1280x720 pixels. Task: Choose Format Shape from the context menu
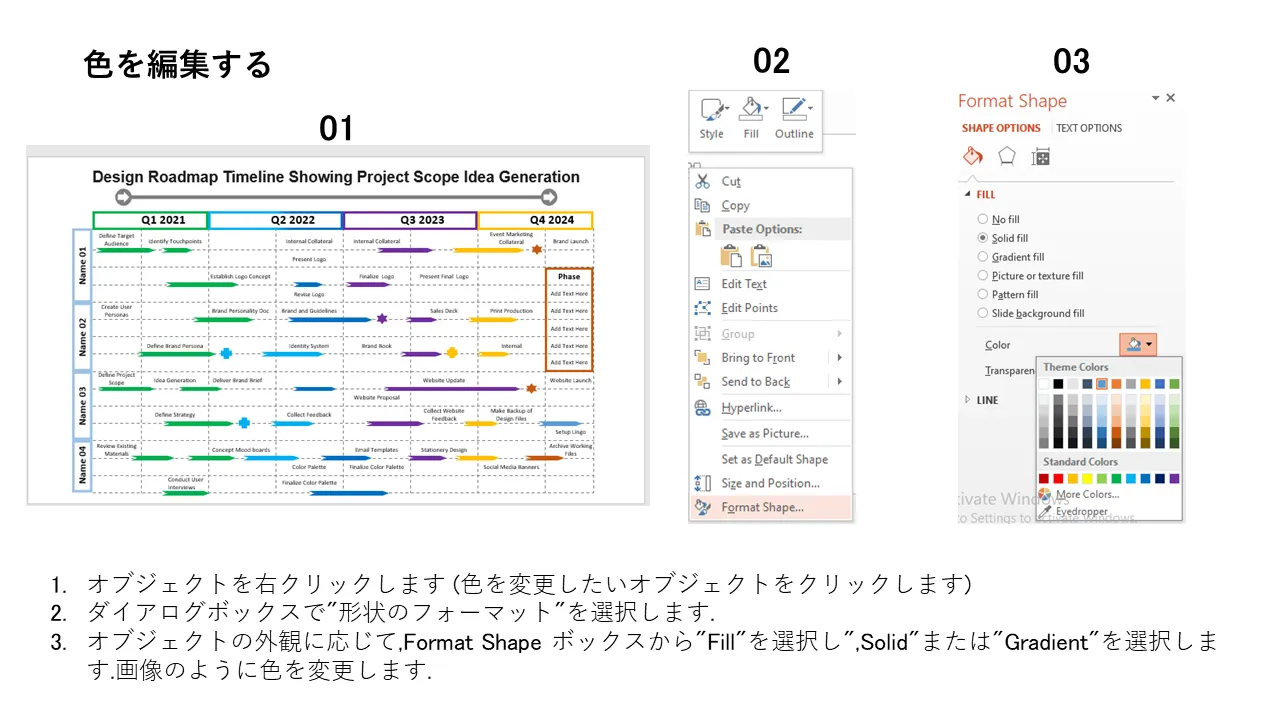pos(762,507)
